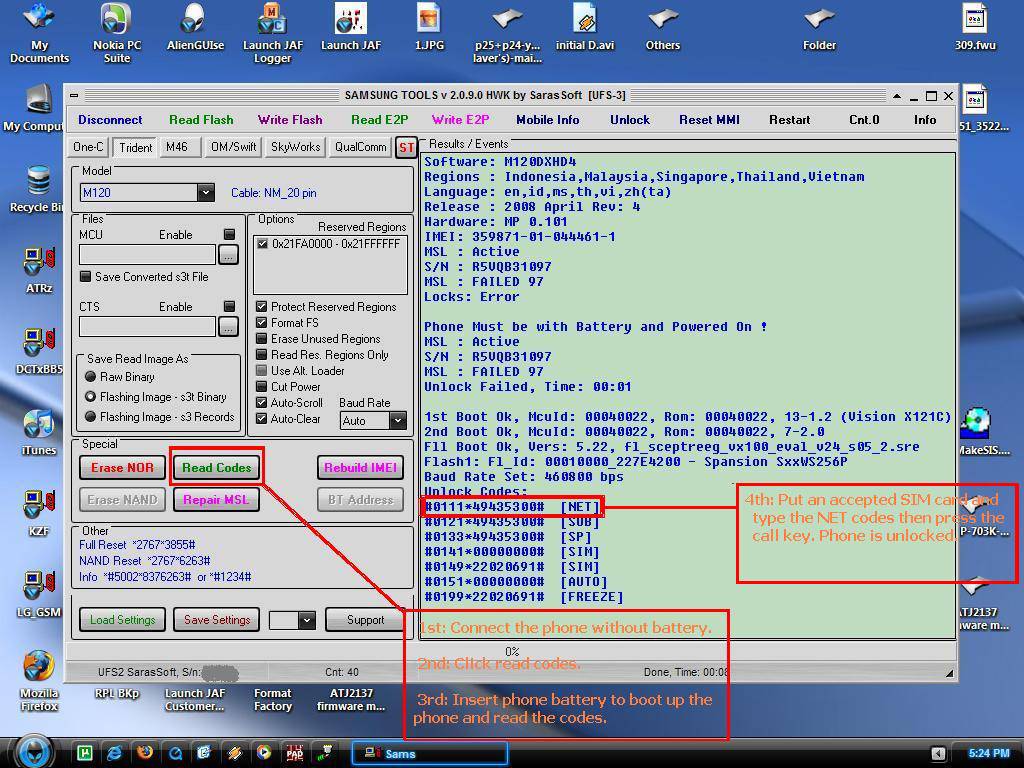Open the Samsung Tools window system menu icon
The image size is (1024, 768).
74,95
